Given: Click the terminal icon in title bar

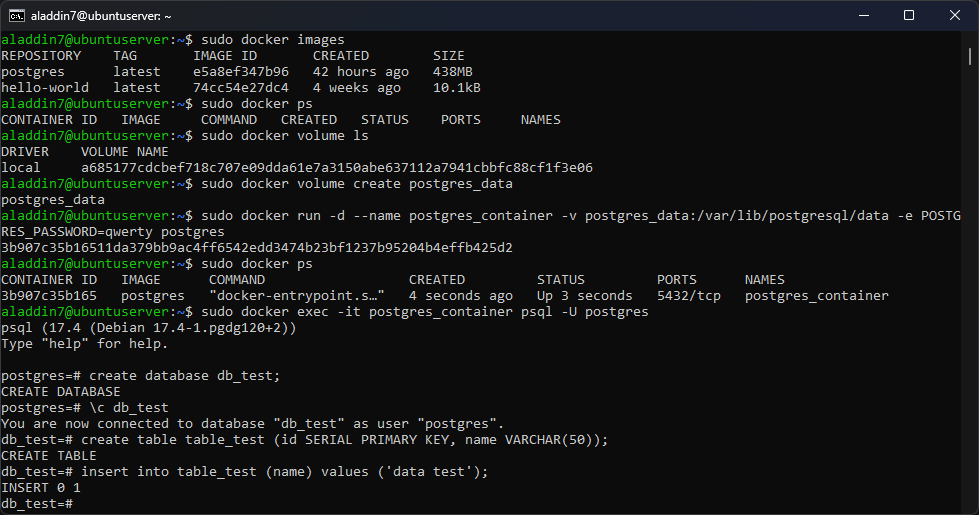Looking at the screenshot, I should (17, 16).
